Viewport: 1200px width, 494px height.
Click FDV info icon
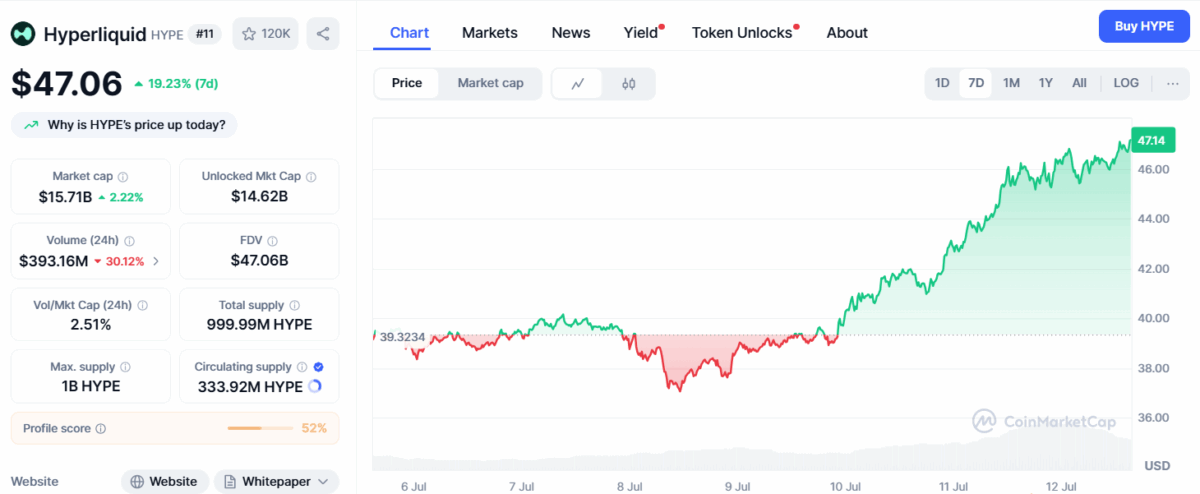point(272,241)
